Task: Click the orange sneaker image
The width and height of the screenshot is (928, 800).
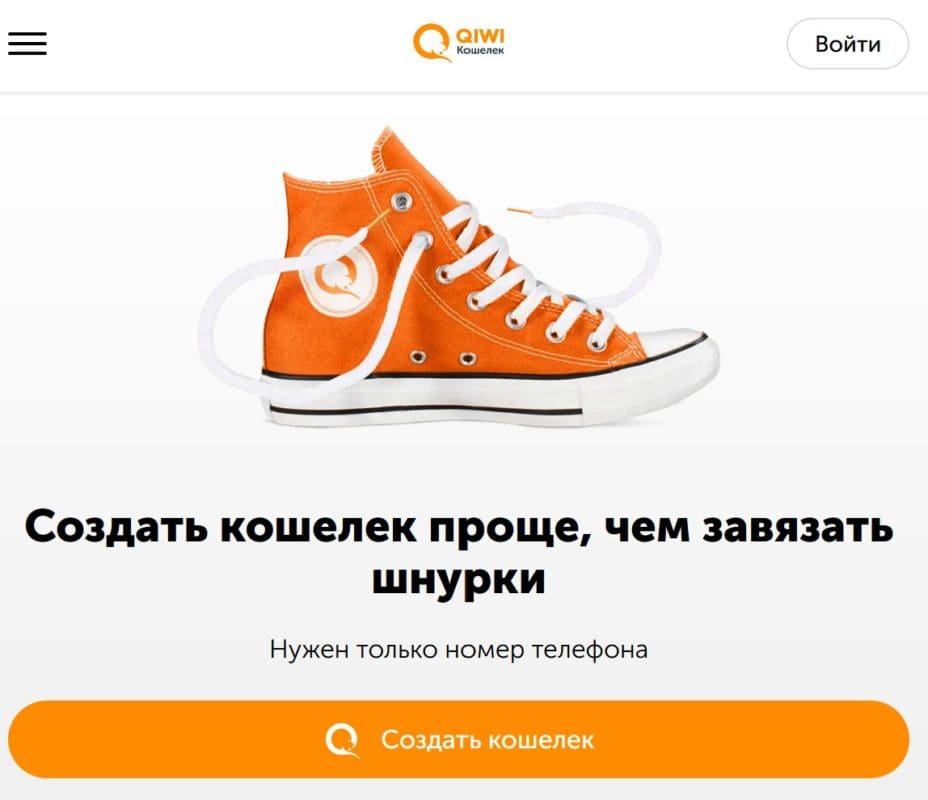Action: point(459,276)
